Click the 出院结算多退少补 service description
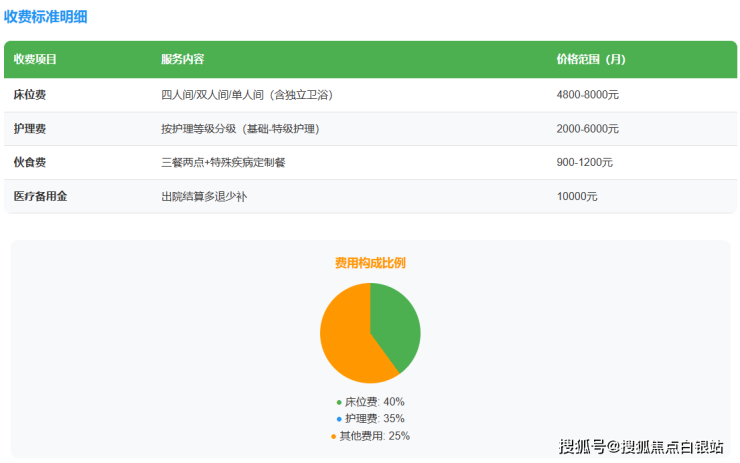 click(204, 196)
